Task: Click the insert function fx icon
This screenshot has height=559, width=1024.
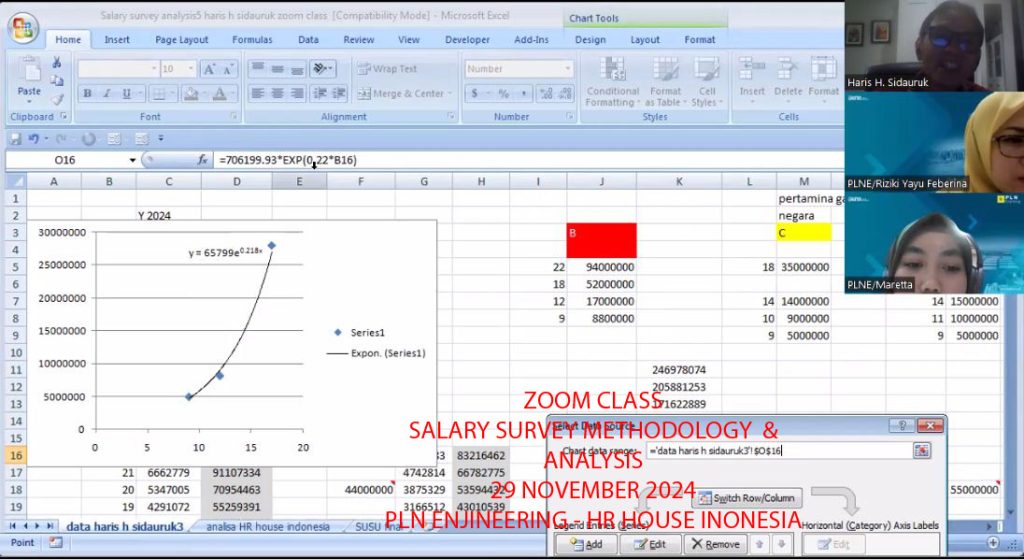Action: 202,160
